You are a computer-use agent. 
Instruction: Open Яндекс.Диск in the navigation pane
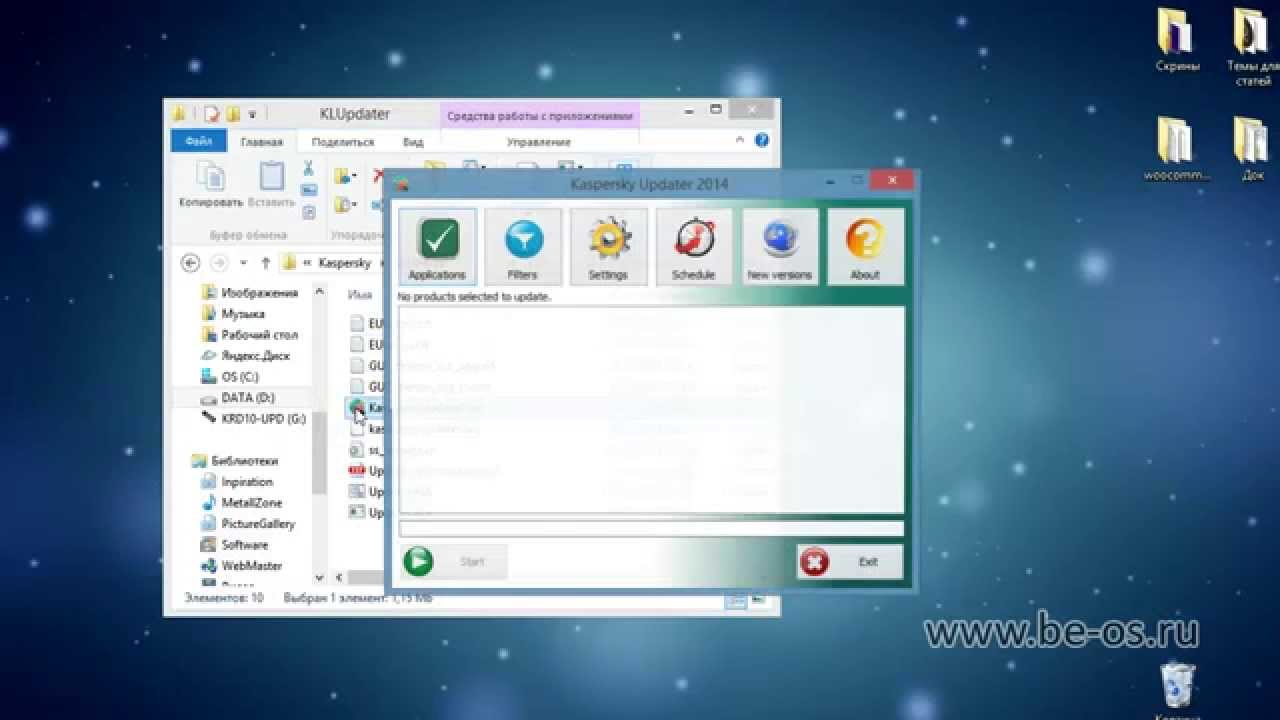pyautogui.click(x=248, y=356)
